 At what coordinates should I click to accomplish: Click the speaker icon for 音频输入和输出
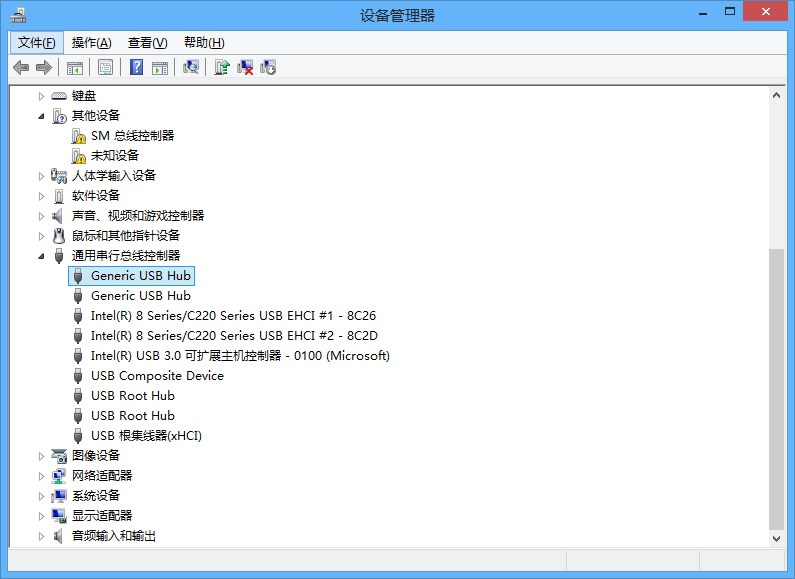pos(58,536)
